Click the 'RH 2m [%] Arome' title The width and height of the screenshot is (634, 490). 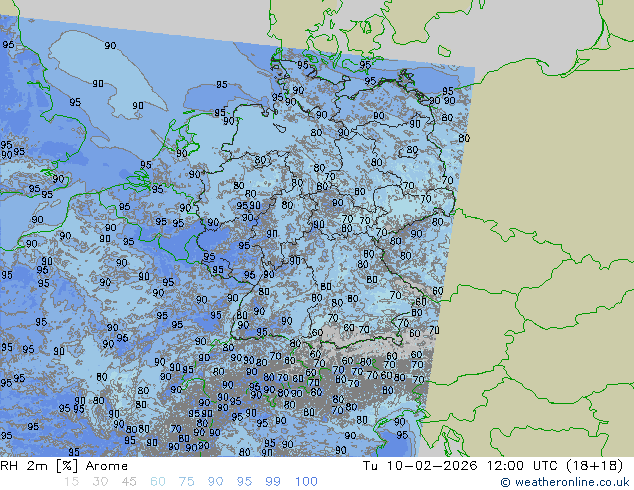click(64, 466)
